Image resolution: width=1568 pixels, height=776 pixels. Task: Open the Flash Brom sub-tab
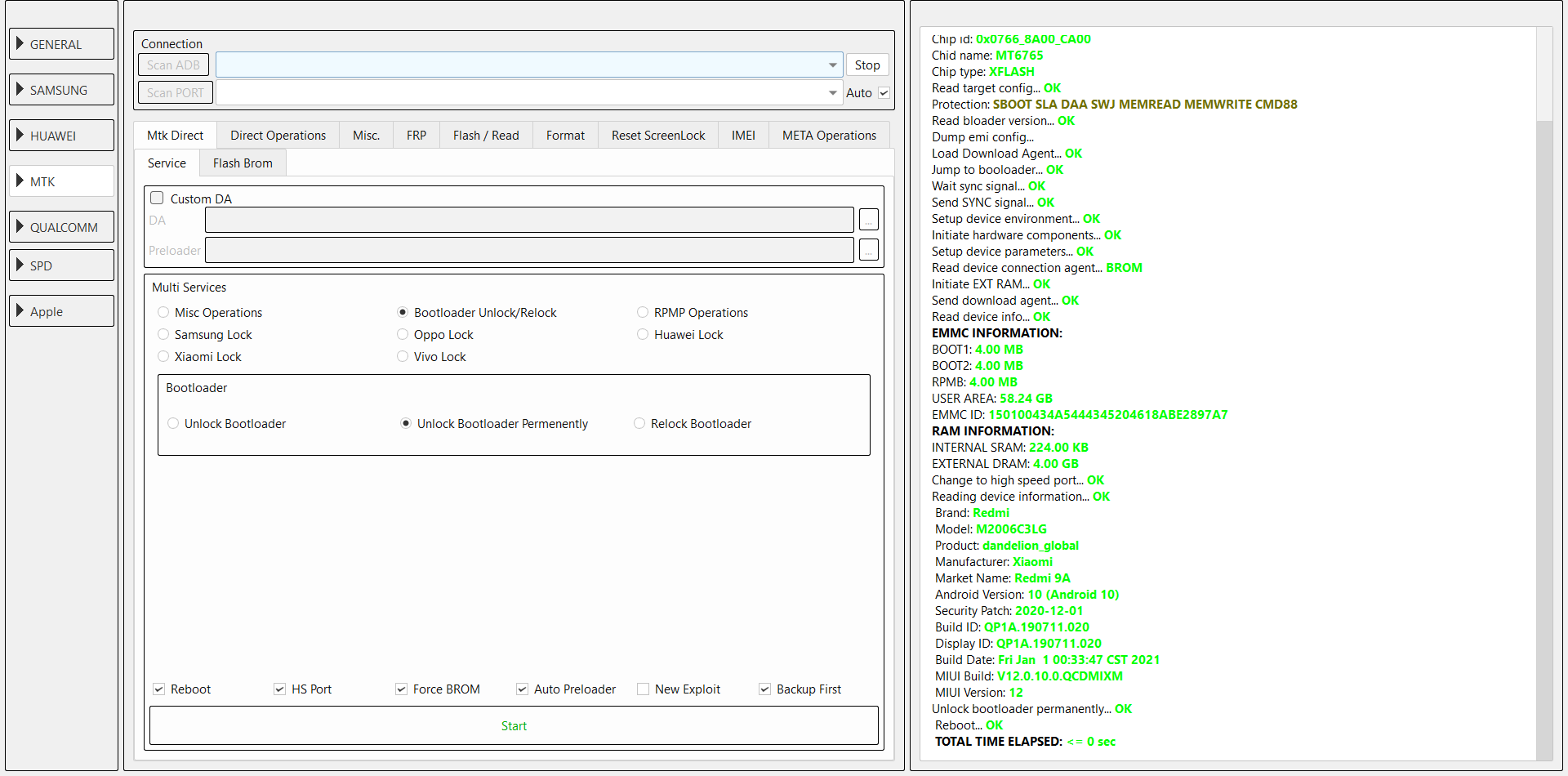243,163
